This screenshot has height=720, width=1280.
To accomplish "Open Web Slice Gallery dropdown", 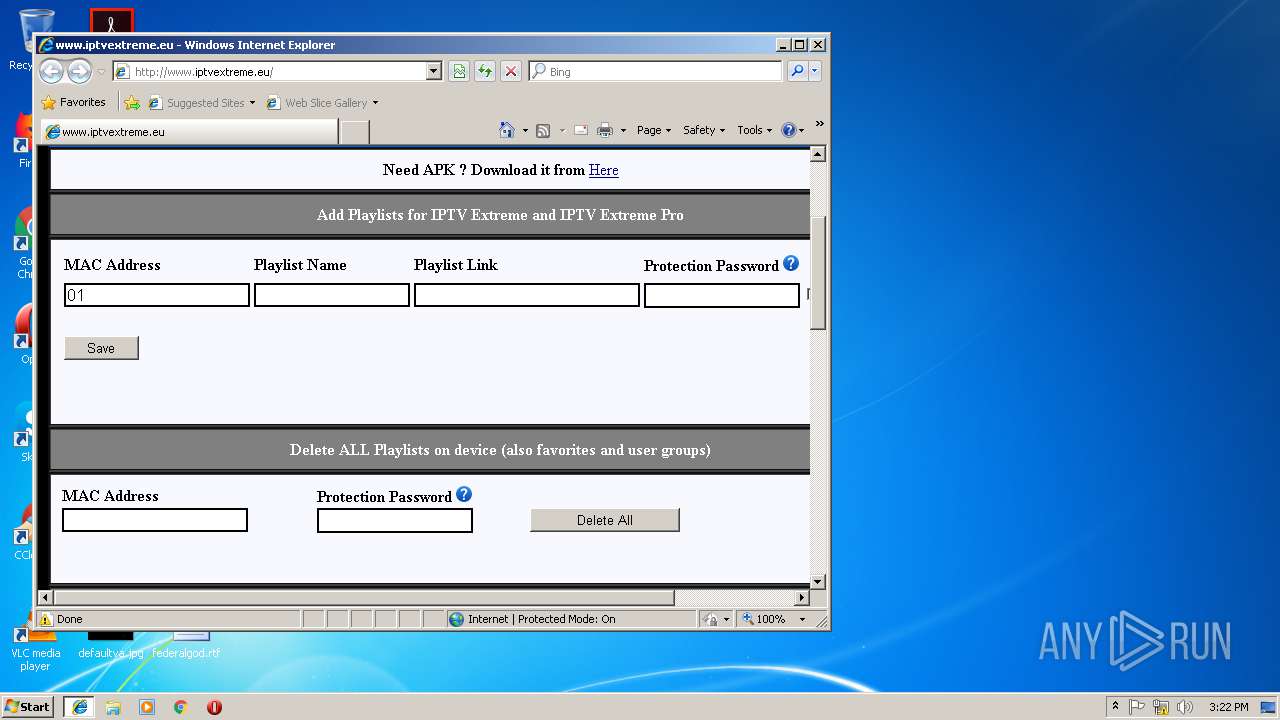I will 322,102.
